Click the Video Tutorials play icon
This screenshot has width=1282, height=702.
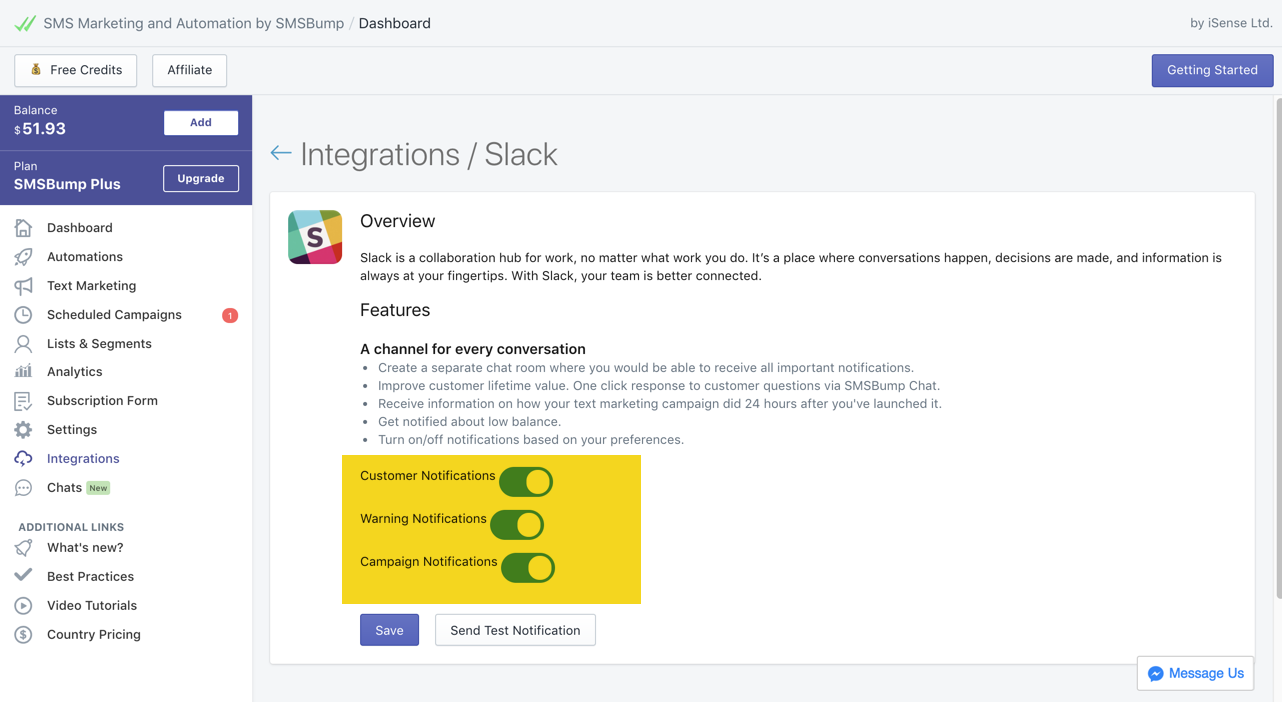click(x=23, y=606)
